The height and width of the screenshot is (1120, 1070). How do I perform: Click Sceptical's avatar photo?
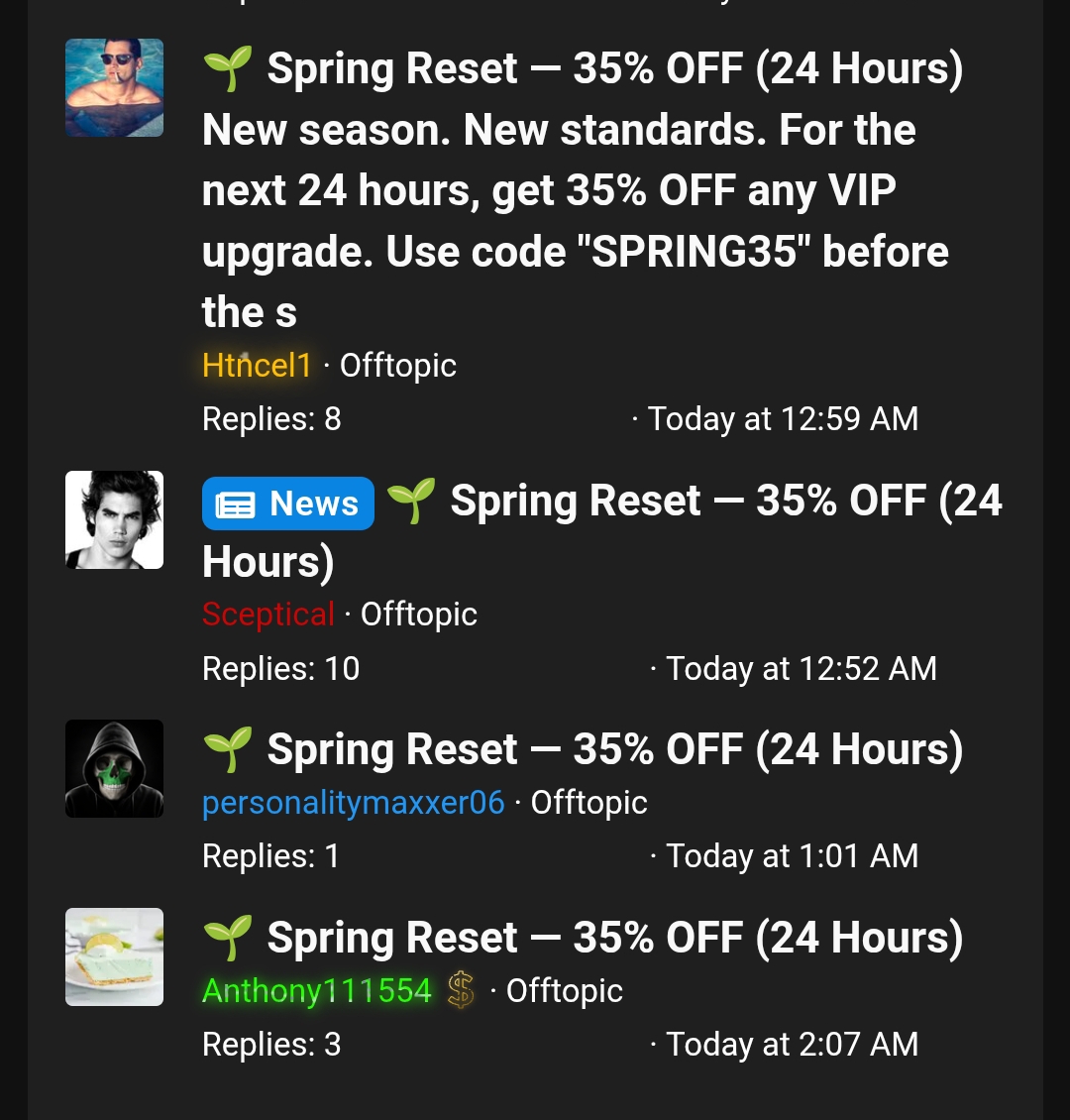click(x=114, y=519)
